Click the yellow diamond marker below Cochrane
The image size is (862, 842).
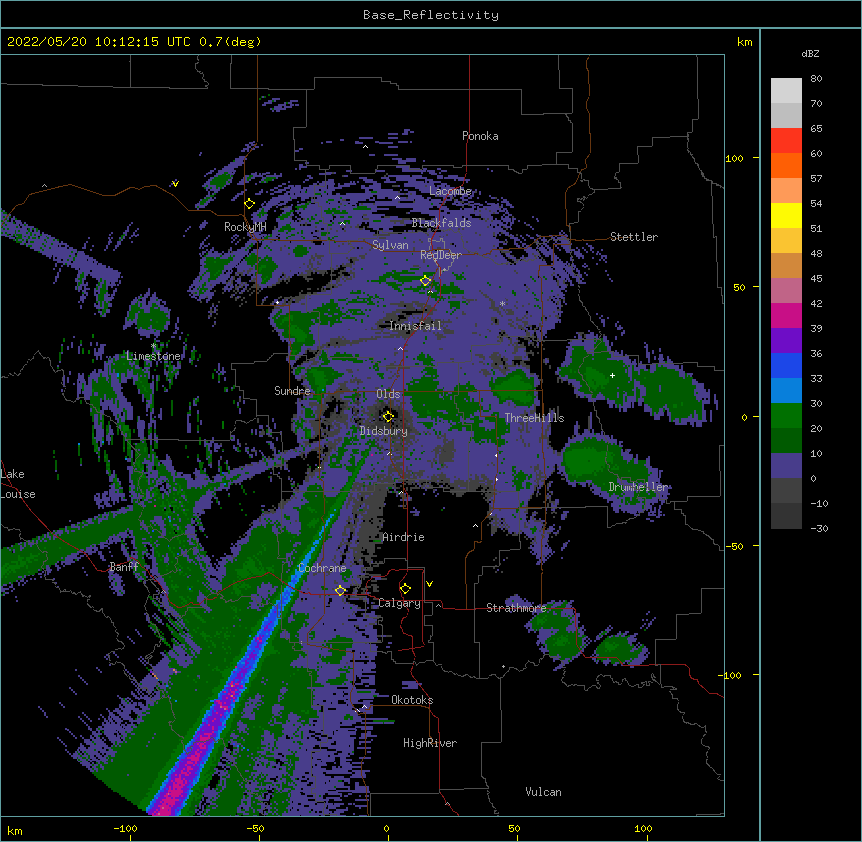pos(340,590)
